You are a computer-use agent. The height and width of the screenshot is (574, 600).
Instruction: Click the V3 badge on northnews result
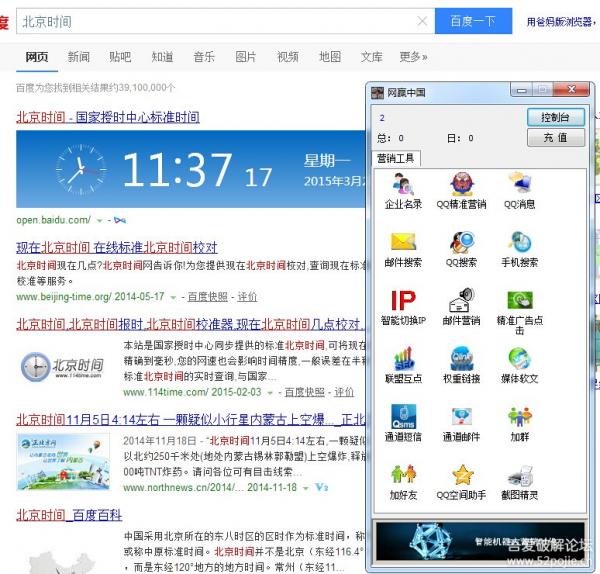tap(322, 487)
